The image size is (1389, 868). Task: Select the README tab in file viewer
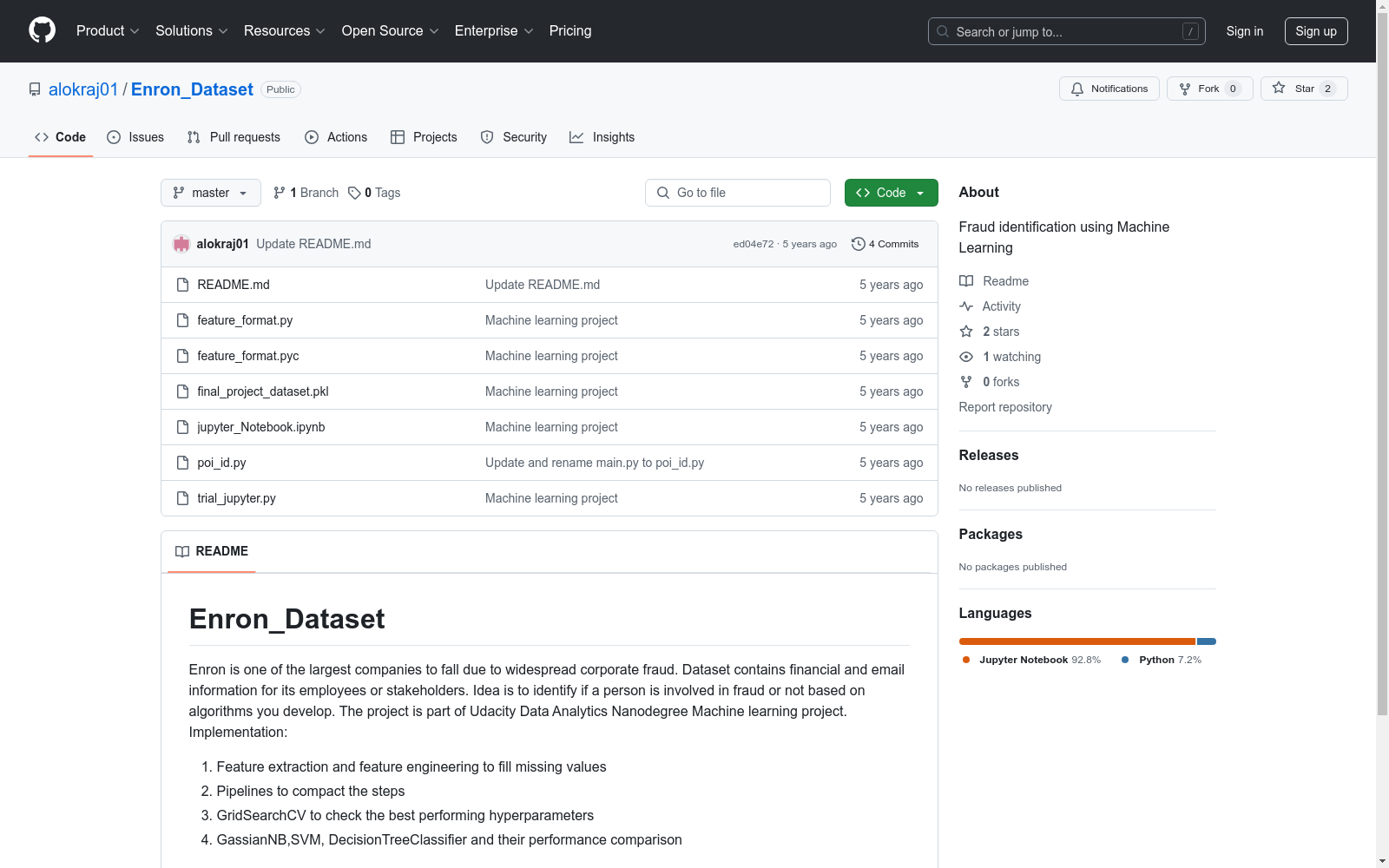(212, 551)
